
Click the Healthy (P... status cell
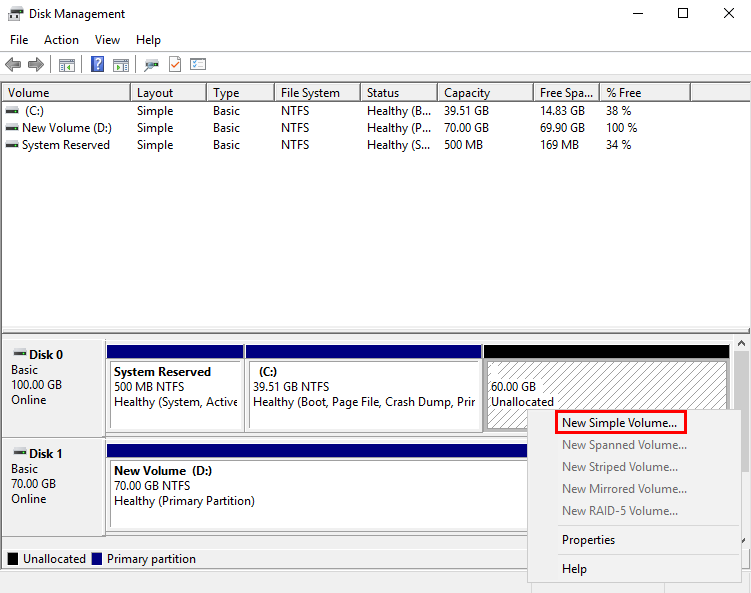[399, 128]
